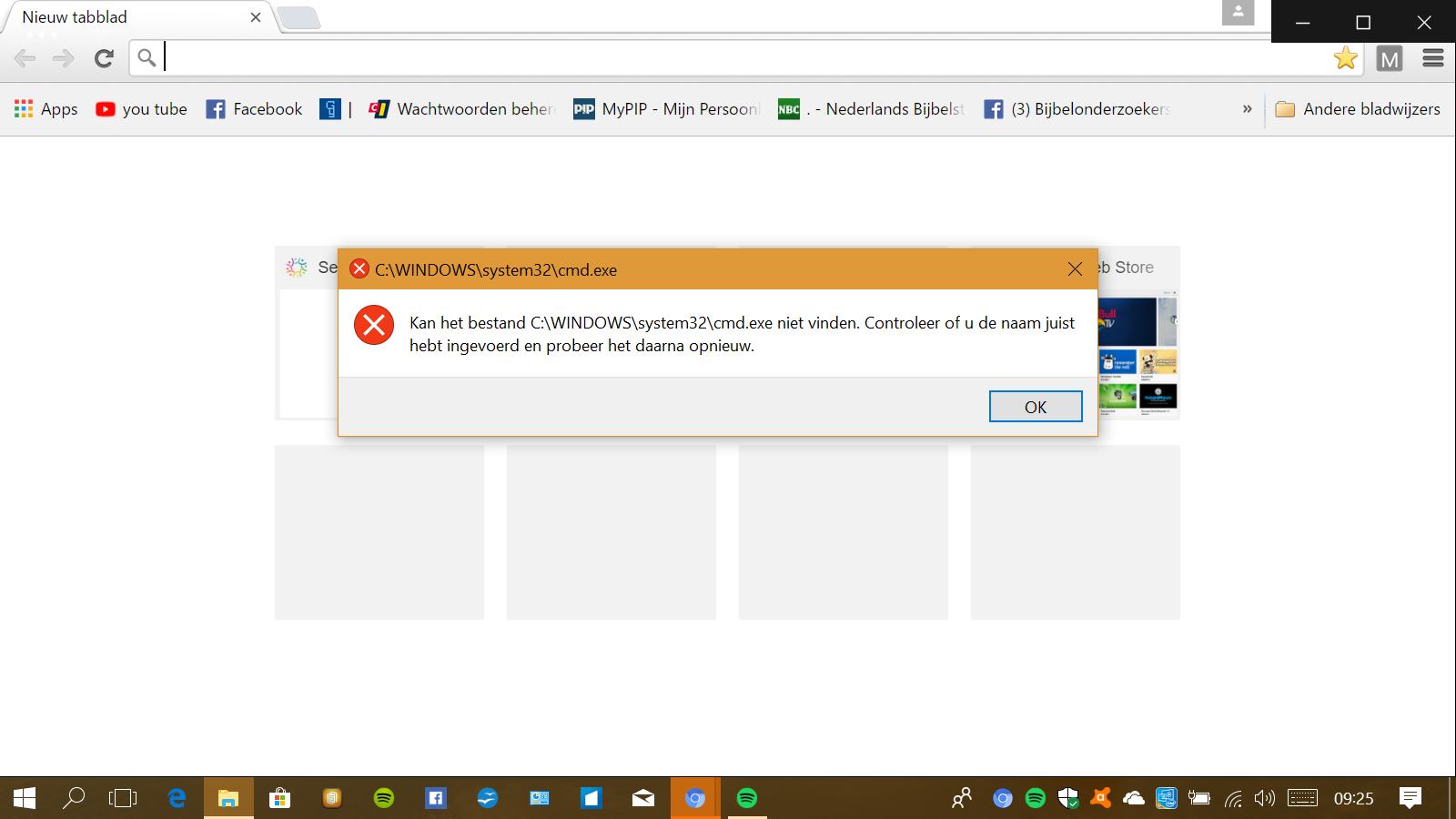Expand the hidden bookmarks chevron
The height and width of the screenshot is (819, 1456).
point(1247,109)
